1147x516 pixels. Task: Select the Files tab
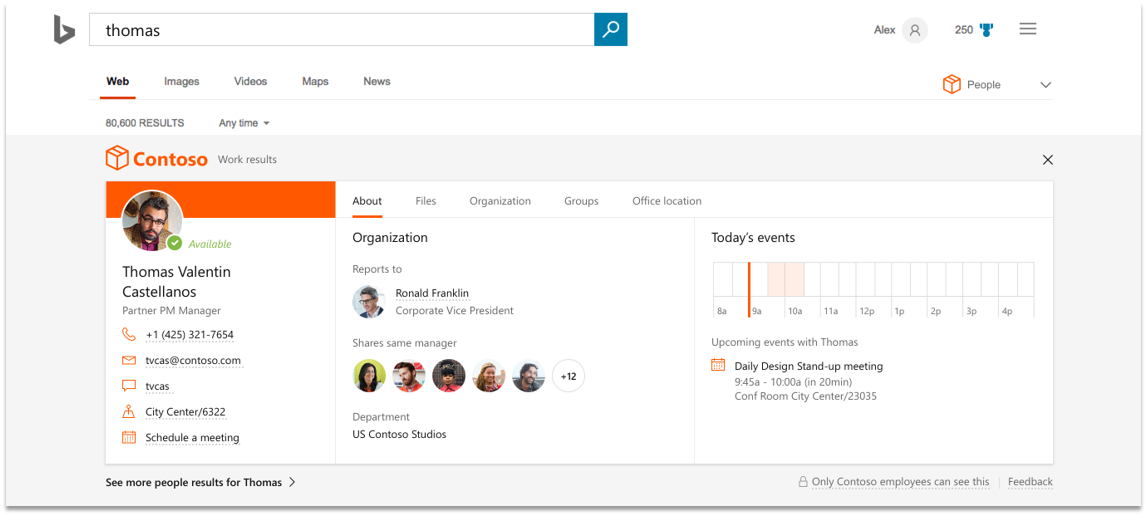426,201
